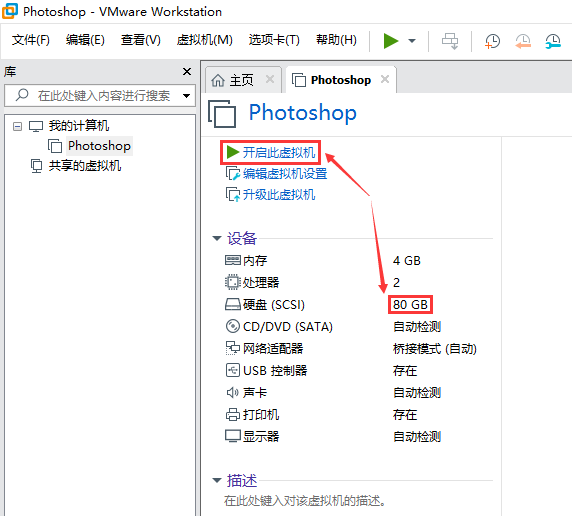Image resolution: width=572 pixels, height=516 pixels.
Task: Close the library panel
Action: pos(187,72)
